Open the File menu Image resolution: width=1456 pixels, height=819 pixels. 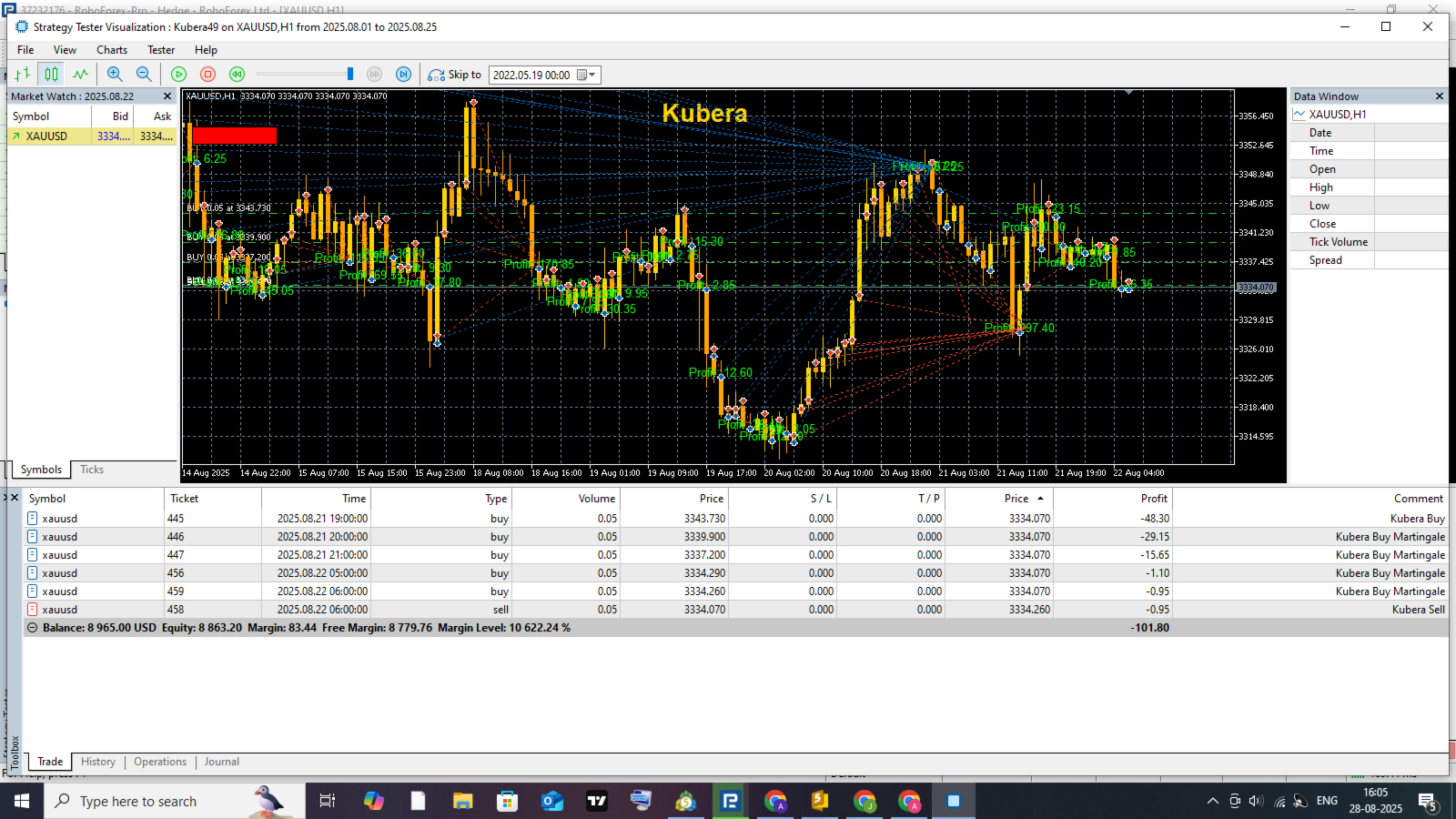click(x=25, y=50)
